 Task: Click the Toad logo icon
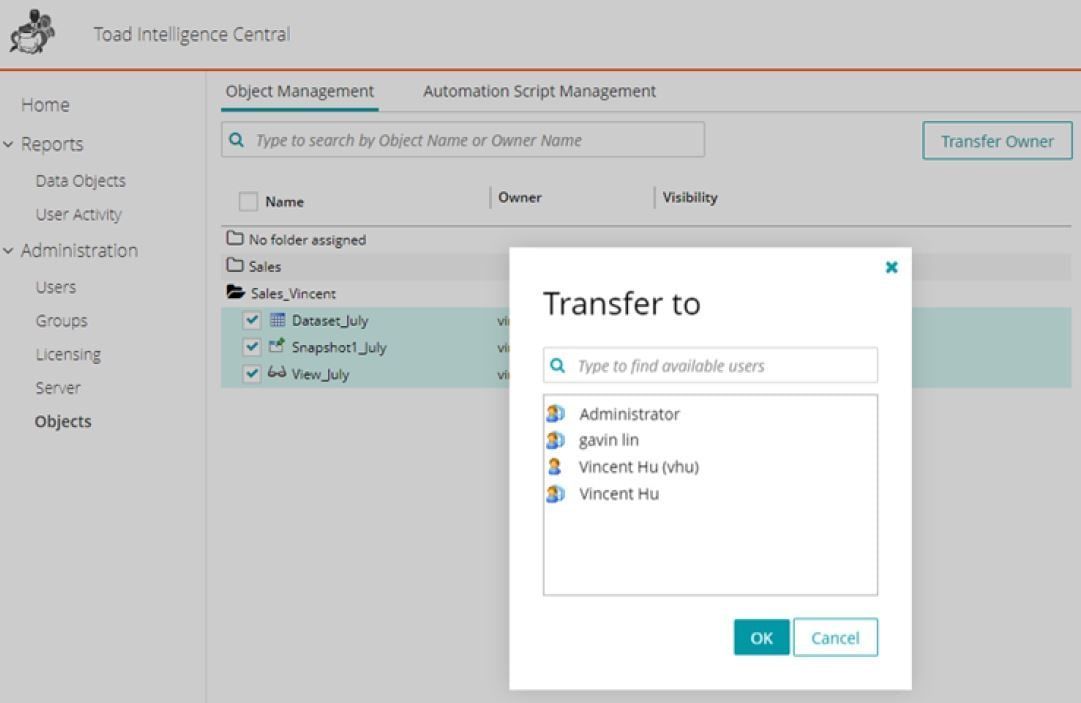[32, 32]
